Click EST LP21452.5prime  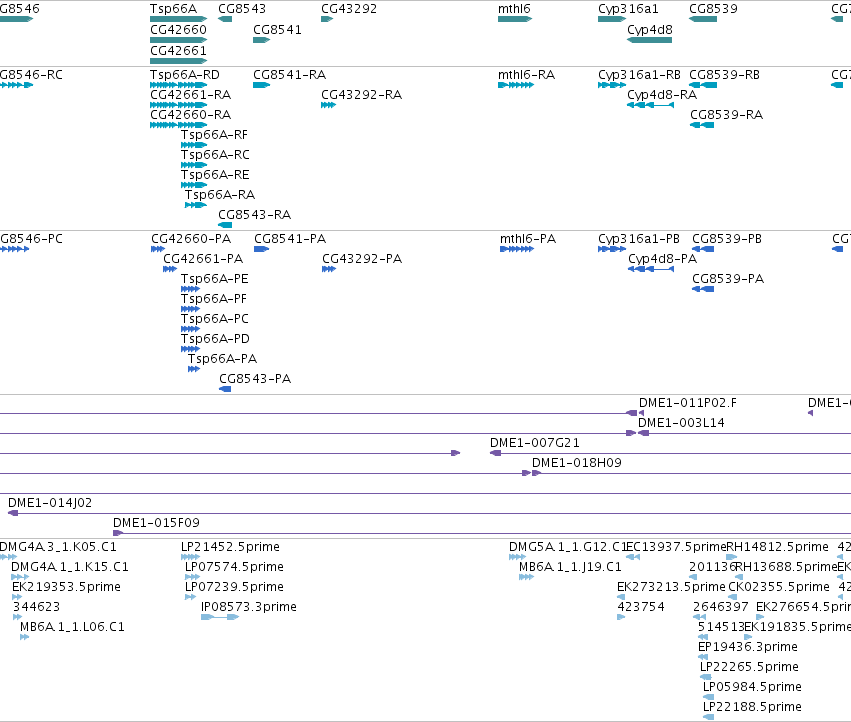(190, 556)
